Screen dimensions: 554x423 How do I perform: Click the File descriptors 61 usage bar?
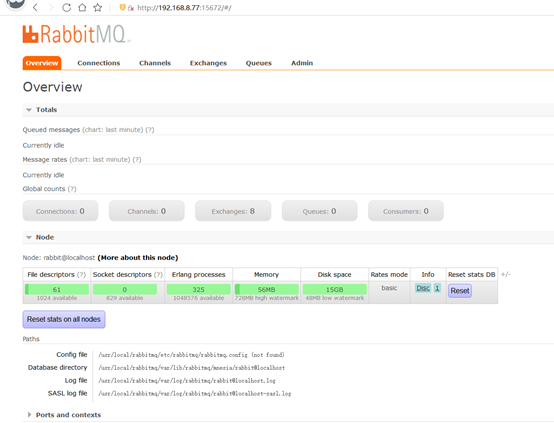pos(57,289)
